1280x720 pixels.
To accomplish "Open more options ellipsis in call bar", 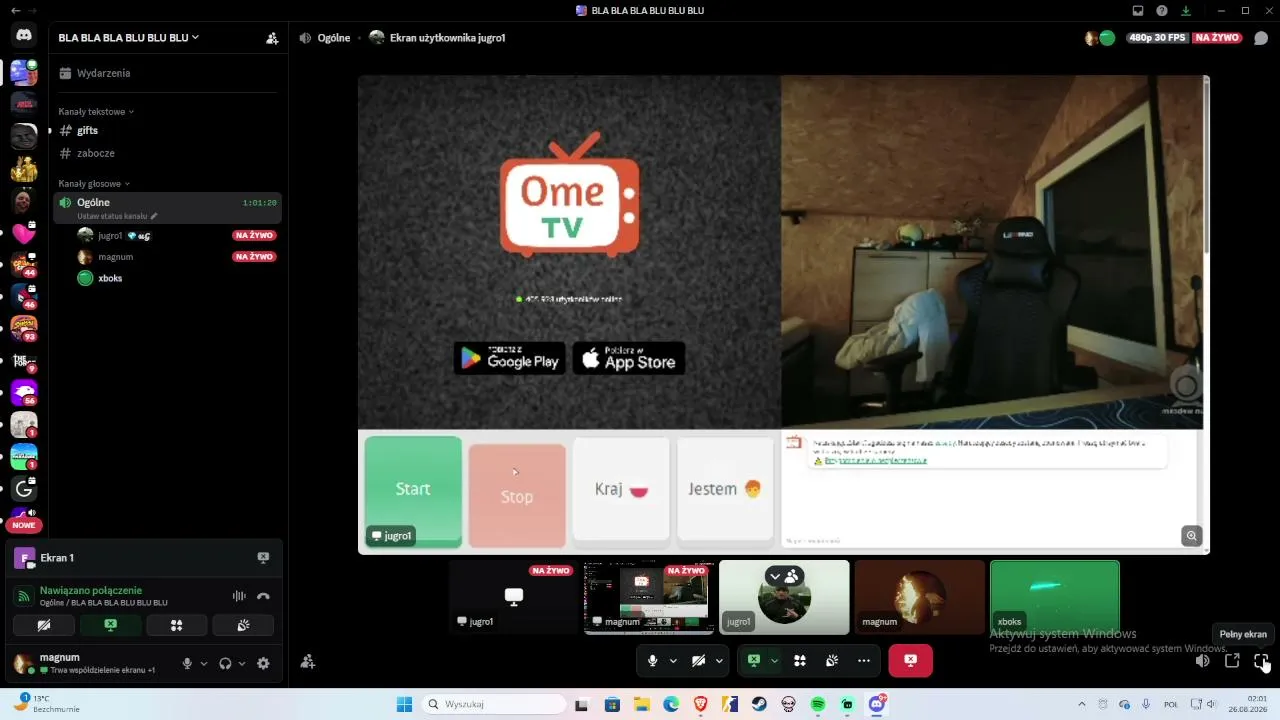I will tap(864, 661).
